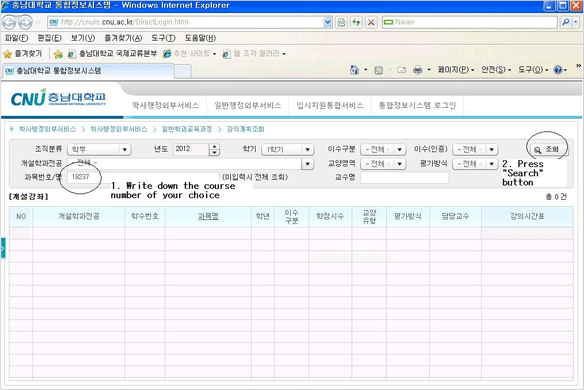Open the 보기(V) menu

pyautogui.click(x=83, y=38)
